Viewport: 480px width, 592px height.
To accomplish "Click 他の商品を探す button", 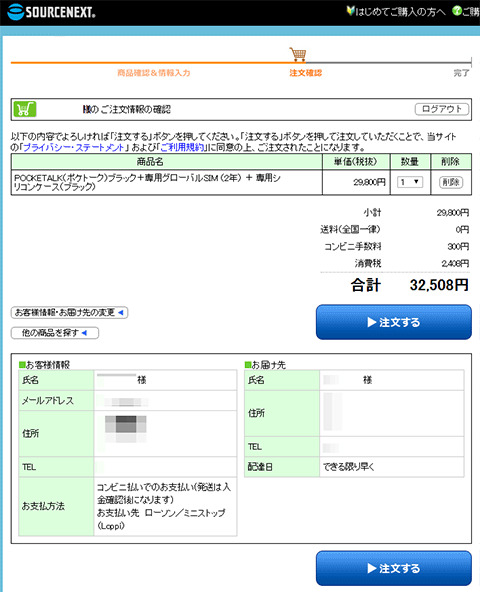I will coord(55,333).
